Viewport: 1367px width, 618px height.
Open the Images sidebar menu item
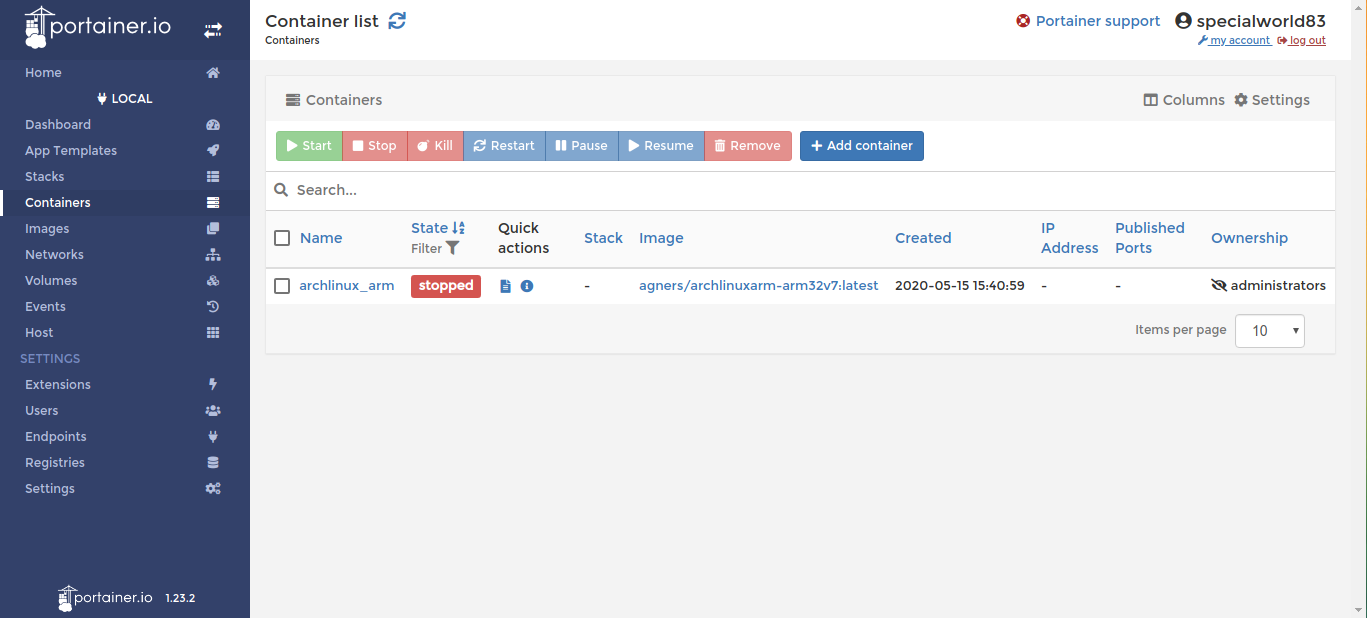47,229
